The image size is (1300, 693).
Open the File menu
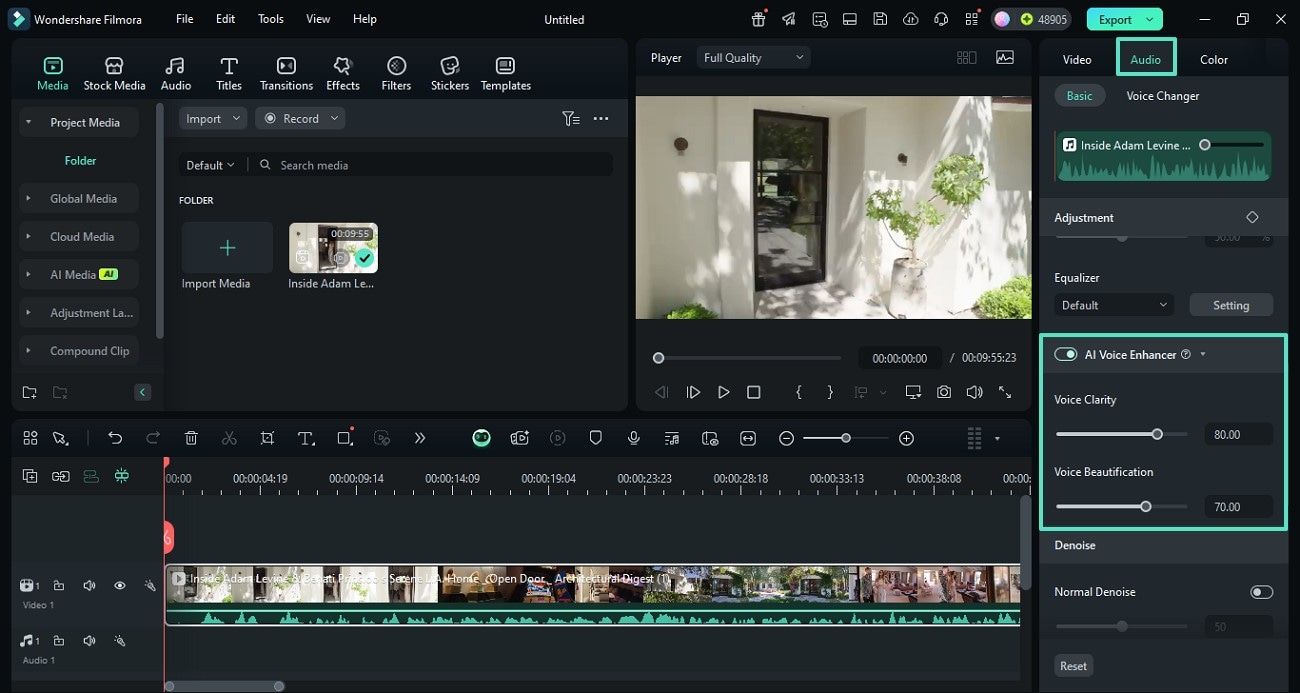click(x=185, y=19)
